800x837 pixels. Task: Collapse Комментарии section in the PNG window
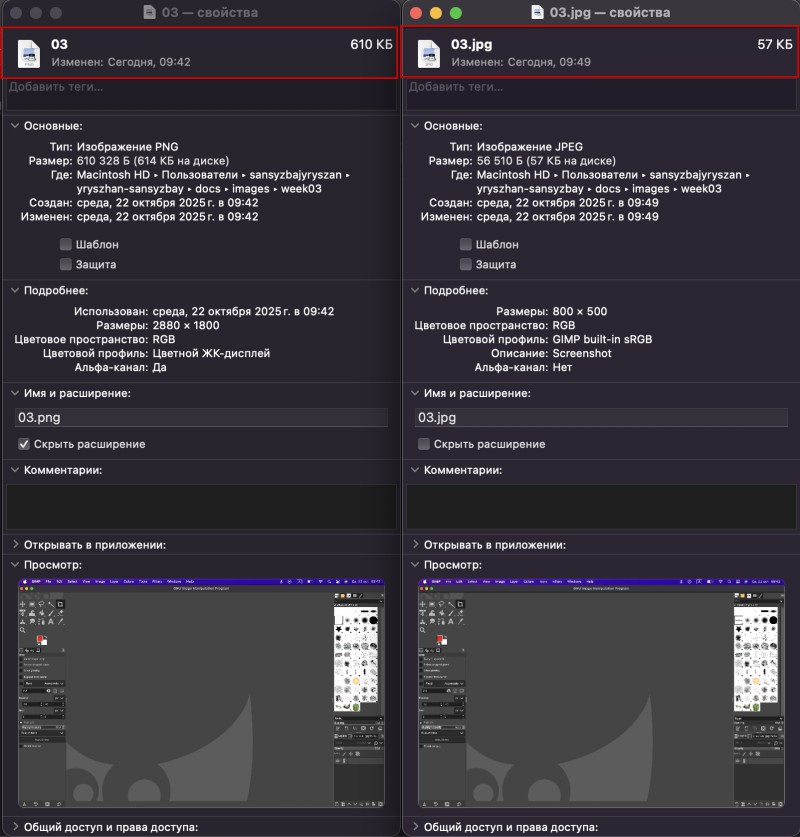pyautogui.click(x=15, y=469)
